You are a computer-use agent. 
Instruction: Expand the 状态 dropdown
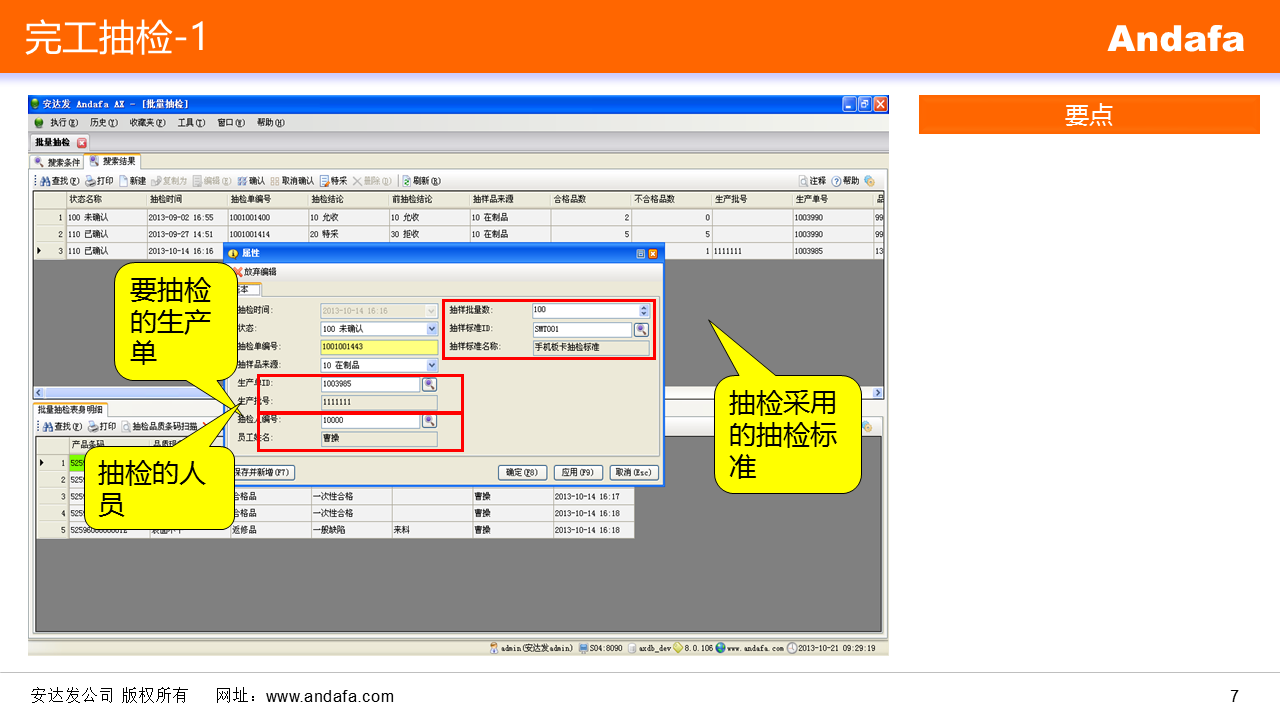pos(432,329)
